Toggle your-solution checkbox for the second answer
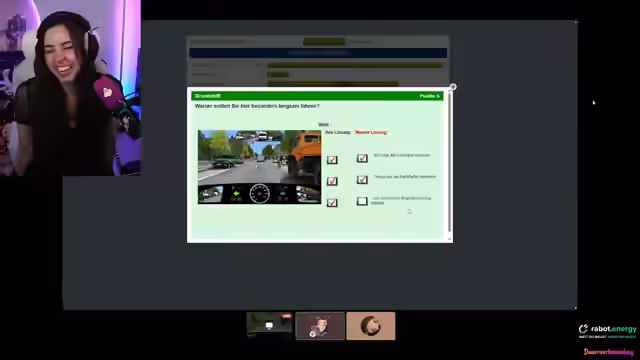This screenshot has width=640, height=360. [x=332, y=181]
